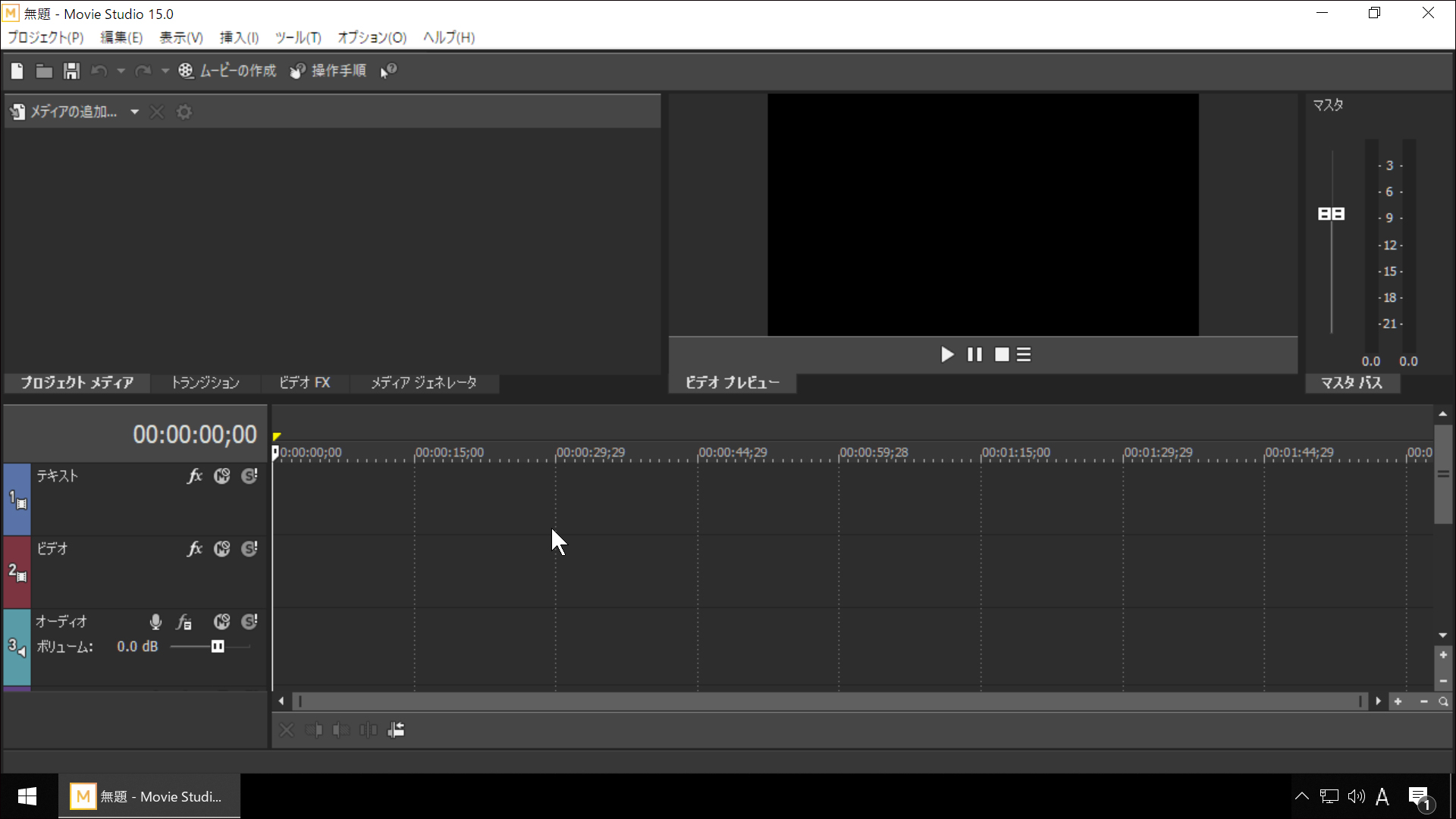Save project with the floppy disk icon
The width and height of the screenshot is (1456, 819).
coord(71,71)
